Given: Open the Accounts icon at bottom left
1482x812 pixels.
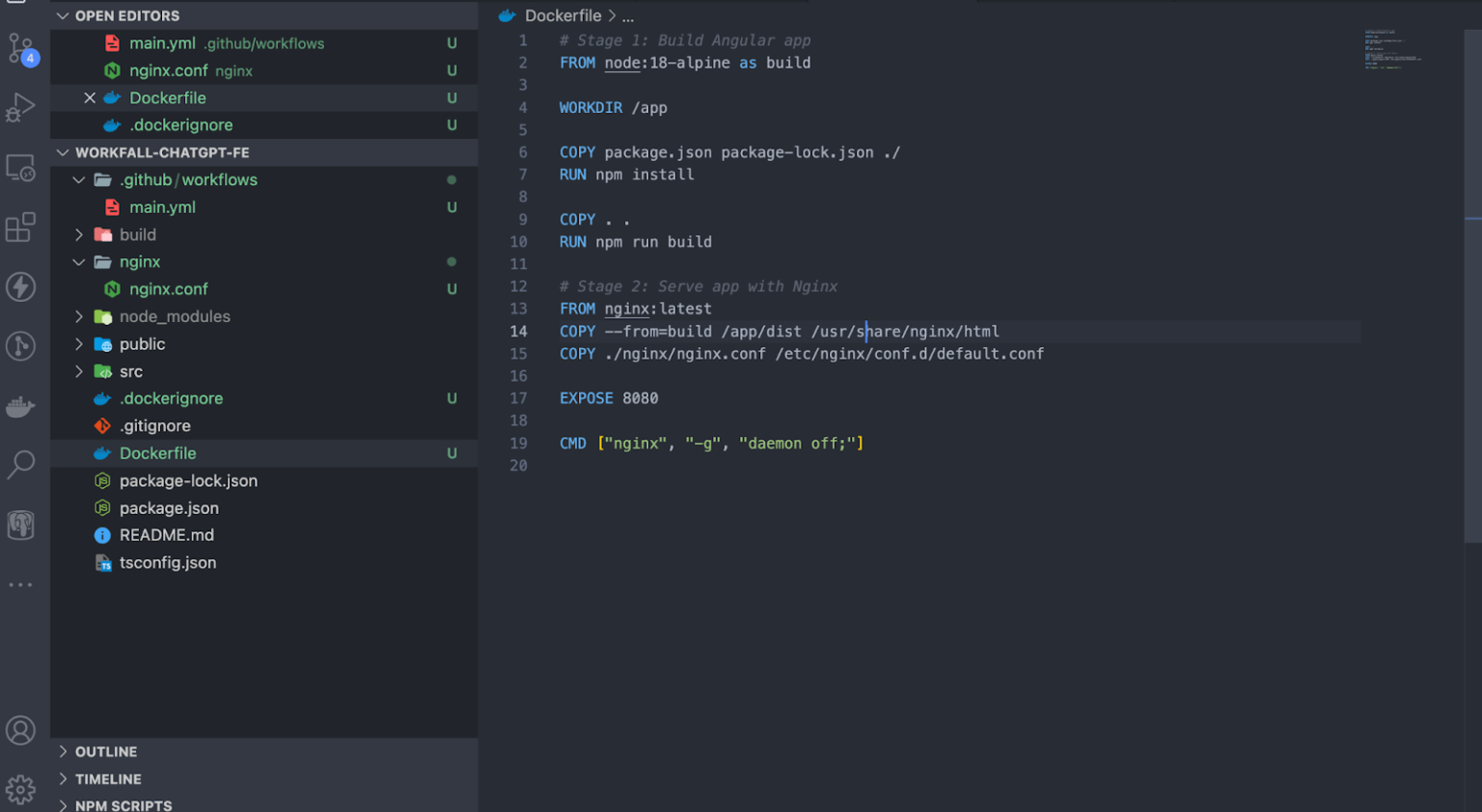Looking at the screenshot, I should point(20,730).
